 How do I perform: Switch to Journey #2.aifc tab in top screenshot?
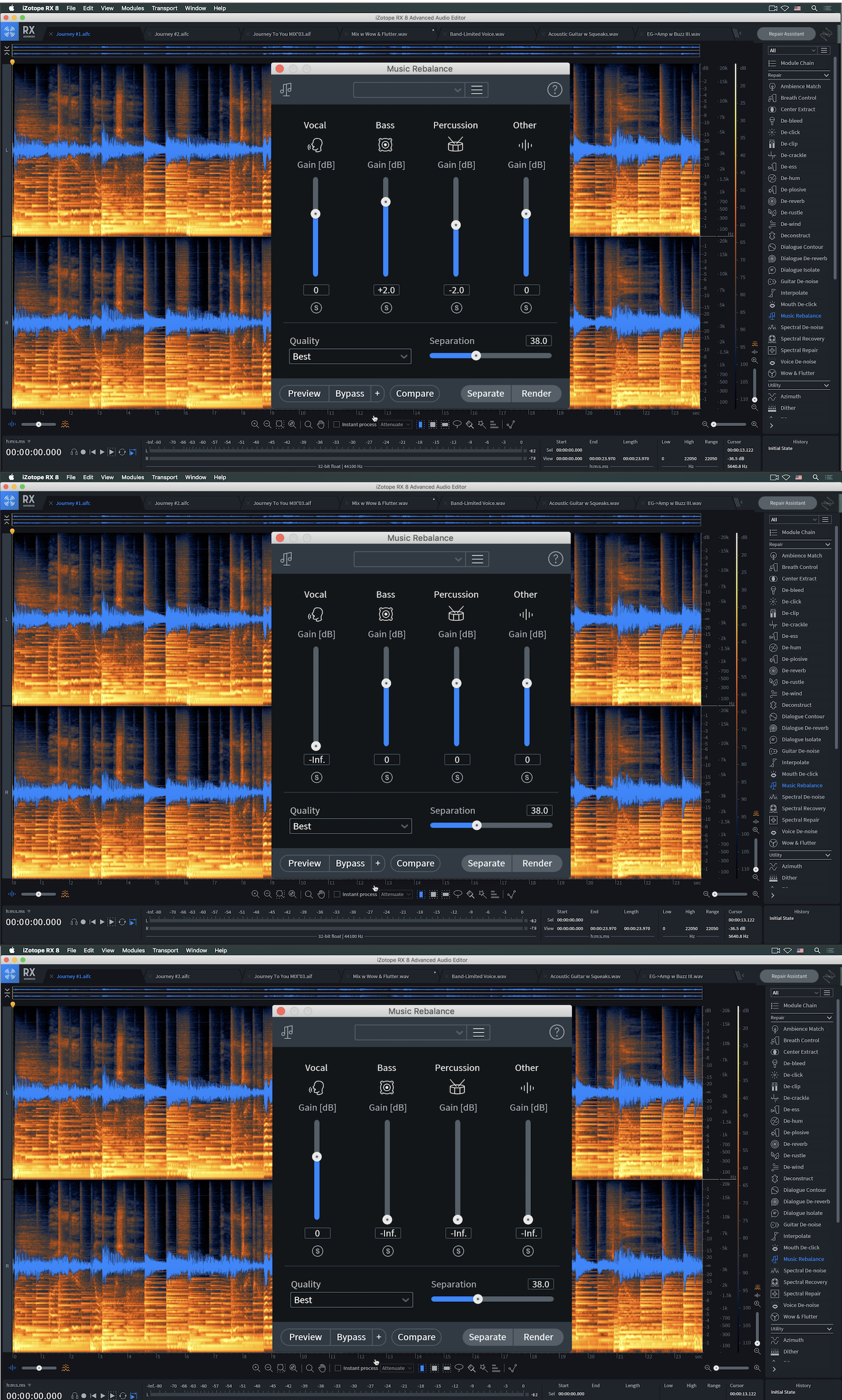(172, 34)
